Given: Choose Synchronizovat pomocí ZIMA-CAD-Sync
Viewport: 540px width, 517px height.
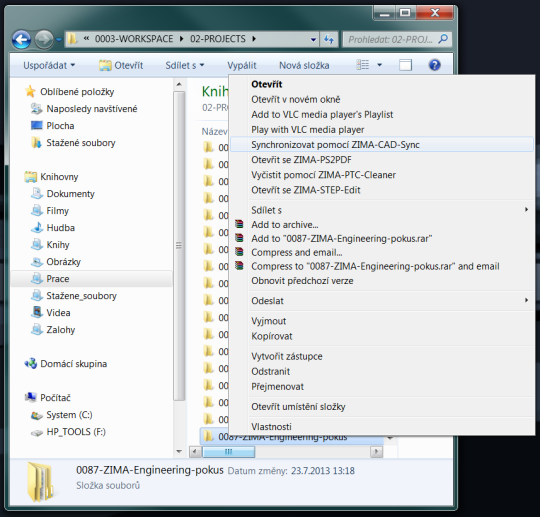Looking at the screenshot, I should pyautogui.click(x=382, y=145).
